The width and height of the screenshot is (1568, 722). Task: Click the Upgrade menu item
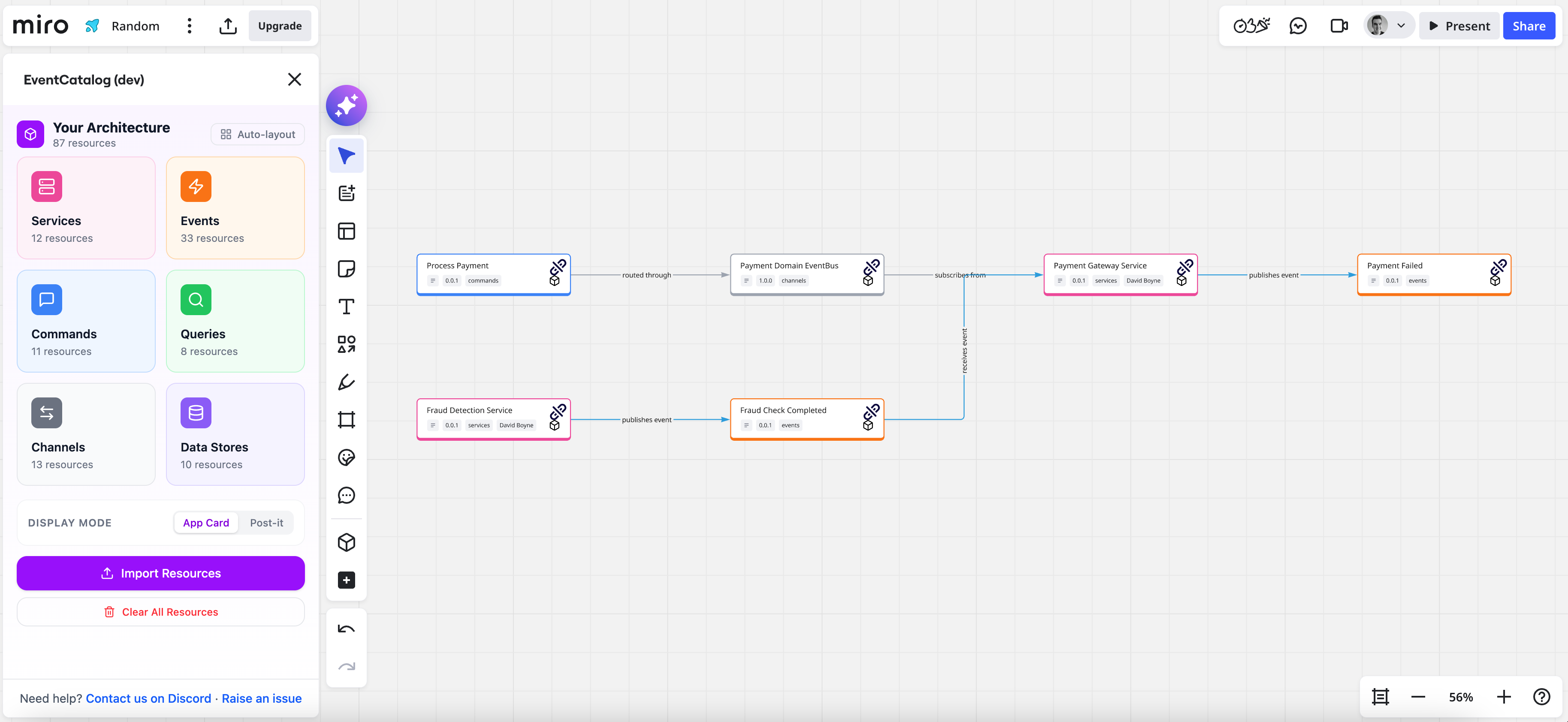click(x=279, y=26)
